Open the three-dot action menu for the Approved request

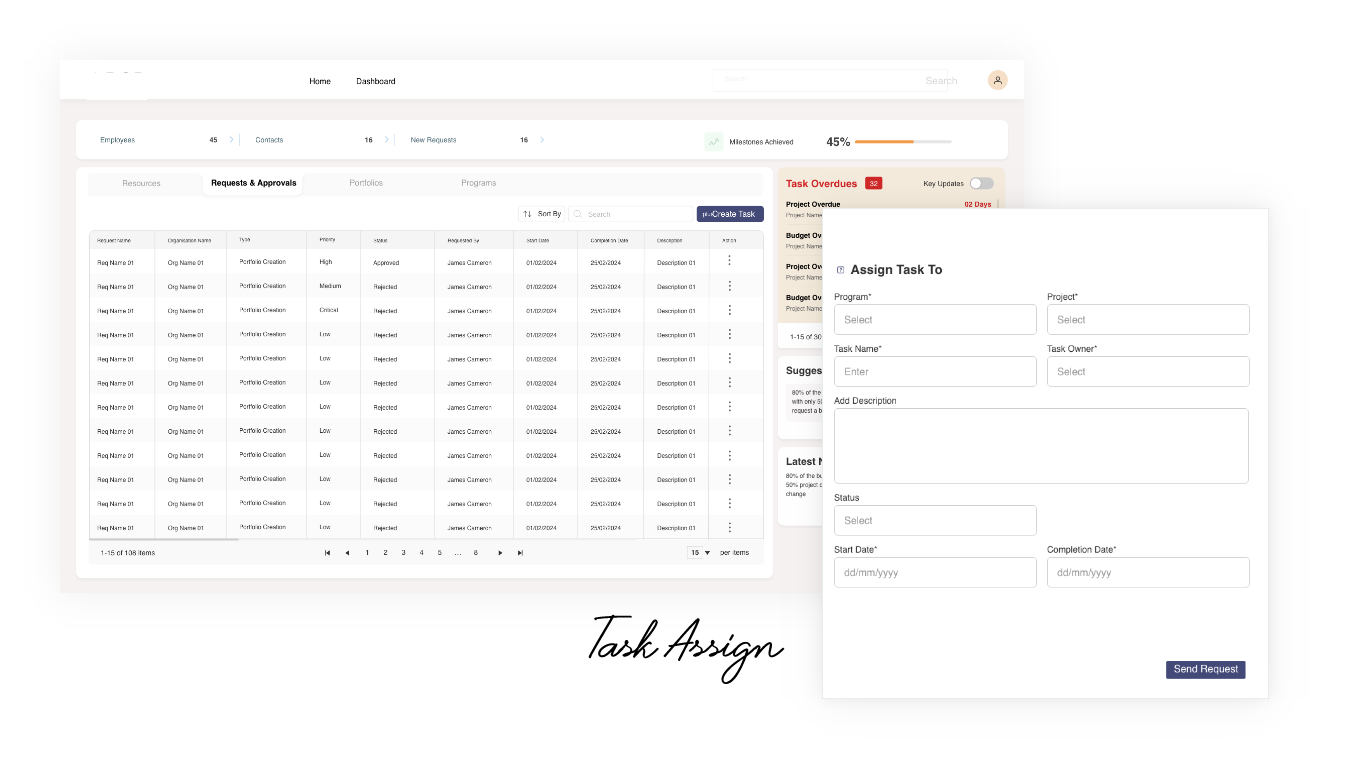pos(729,261)
